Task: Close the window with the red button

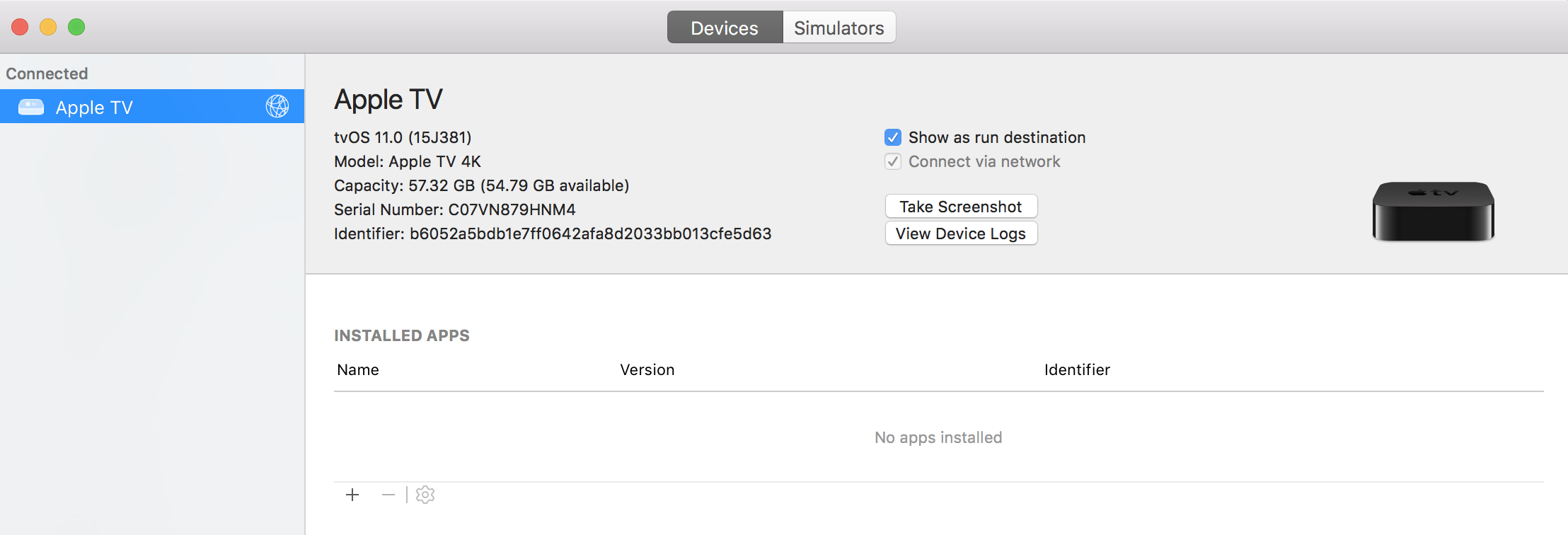Action: click(x=20, y=27)
